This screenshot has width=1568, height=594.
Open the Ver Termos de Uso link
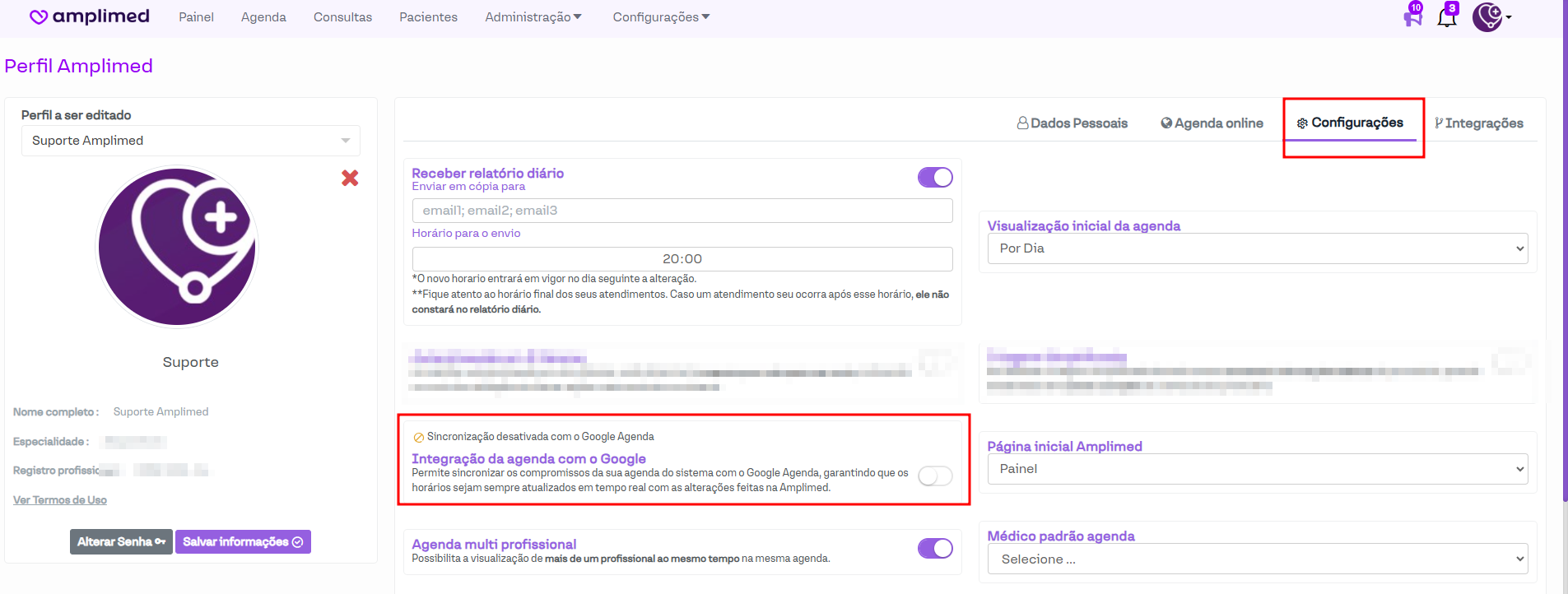60,500
